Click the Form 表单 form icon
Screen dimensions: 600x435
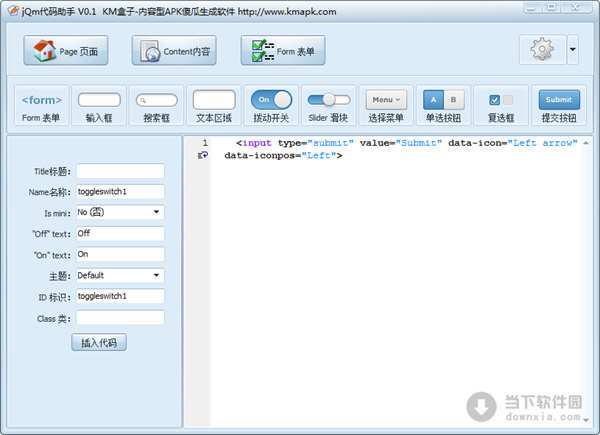point(41,105)
